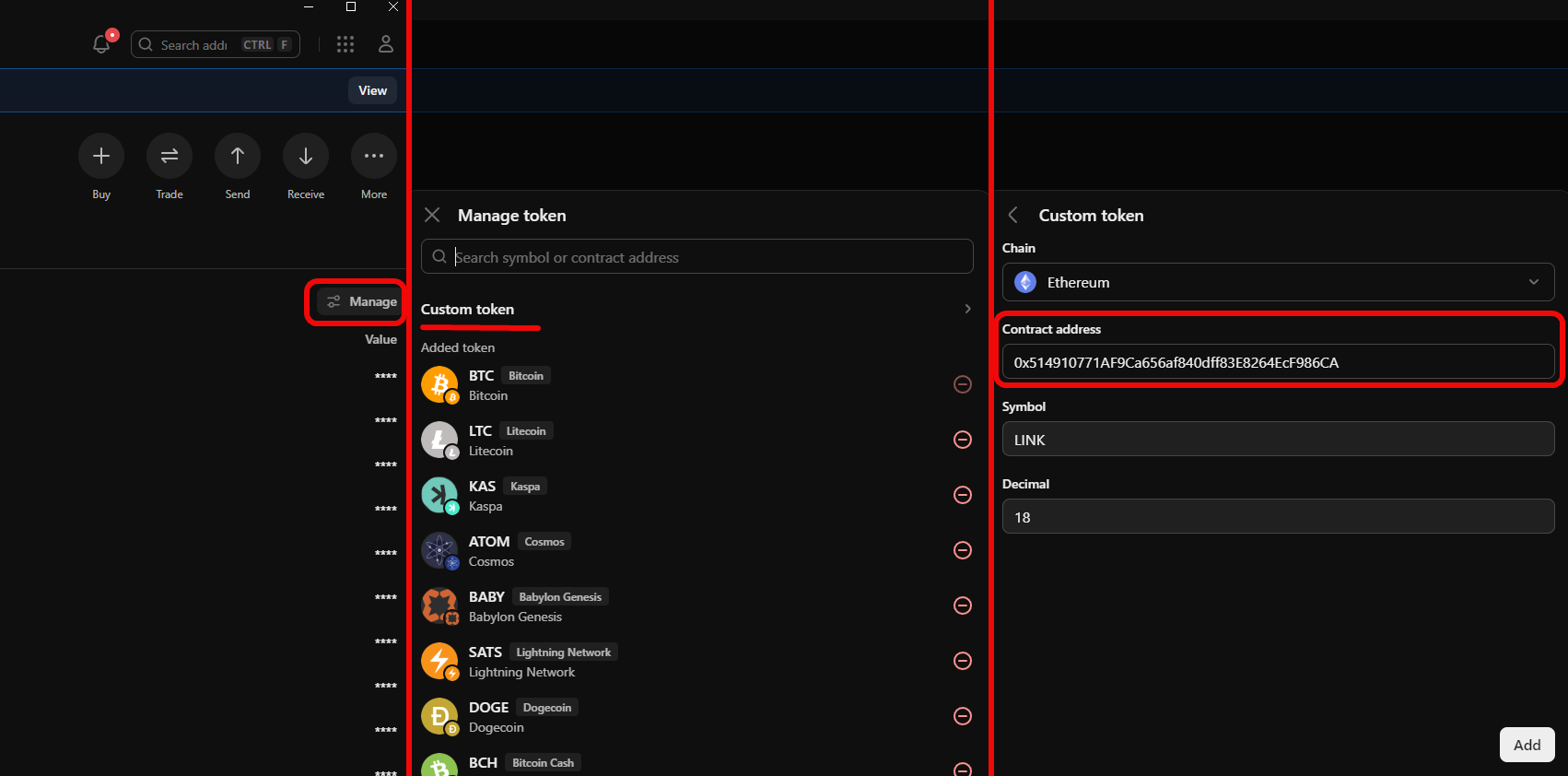Close the Manage token panel
This screenshot has width=1568, height=776.
click(432, 215)
